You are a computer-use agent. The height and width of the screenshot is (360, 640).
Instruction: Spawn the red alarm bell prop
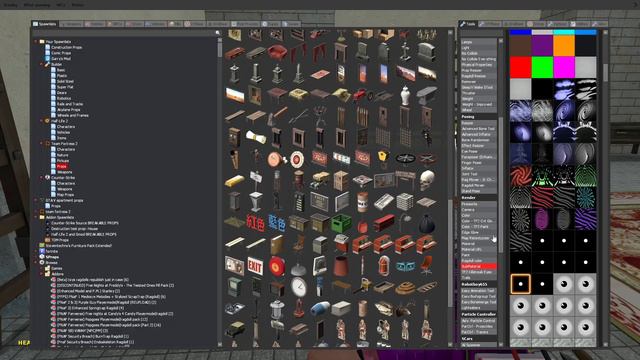277,266
